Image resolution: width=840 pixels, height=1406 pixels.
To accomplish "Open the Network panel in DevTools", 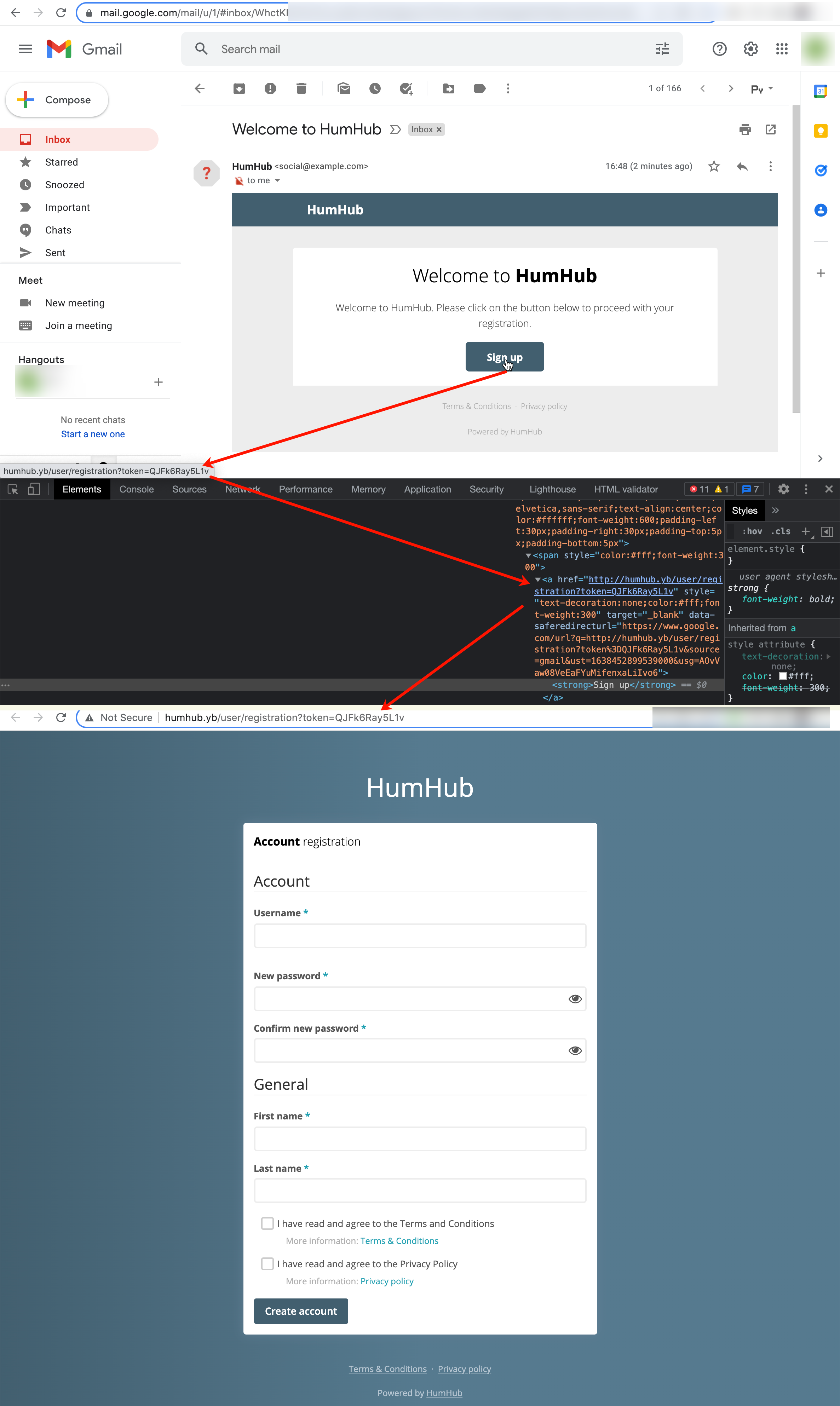I will click(242, 489).
